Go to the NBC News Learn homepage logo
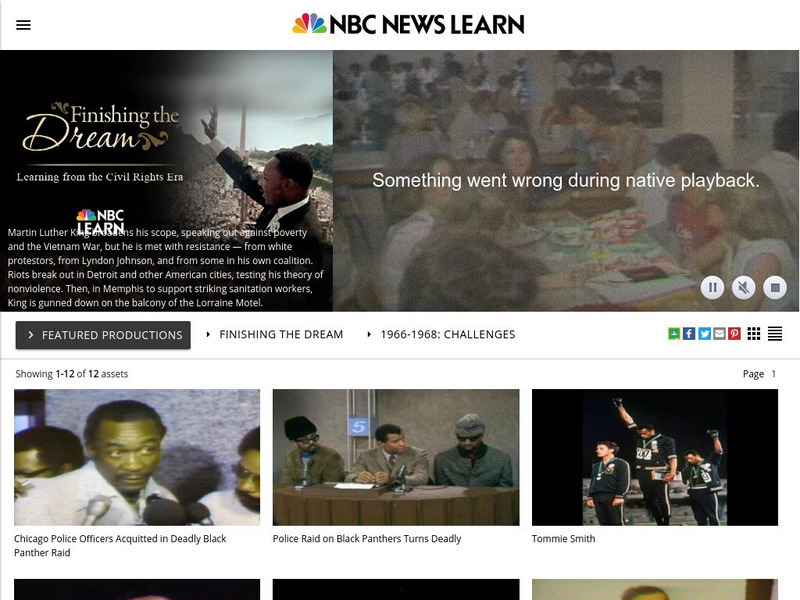 point(408,24)
